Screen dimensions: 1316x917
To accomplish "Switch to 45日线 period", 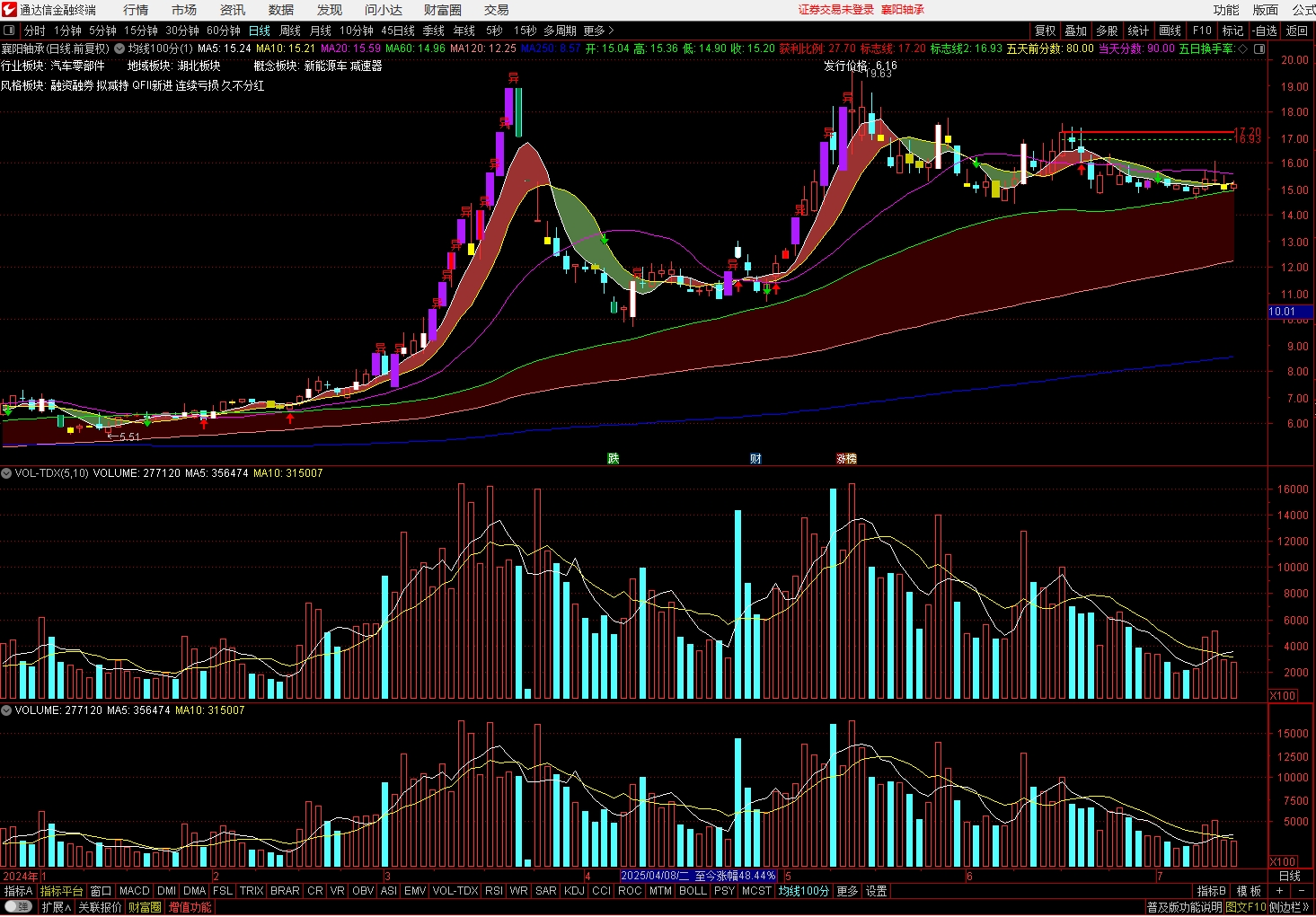I will [398, 31].
